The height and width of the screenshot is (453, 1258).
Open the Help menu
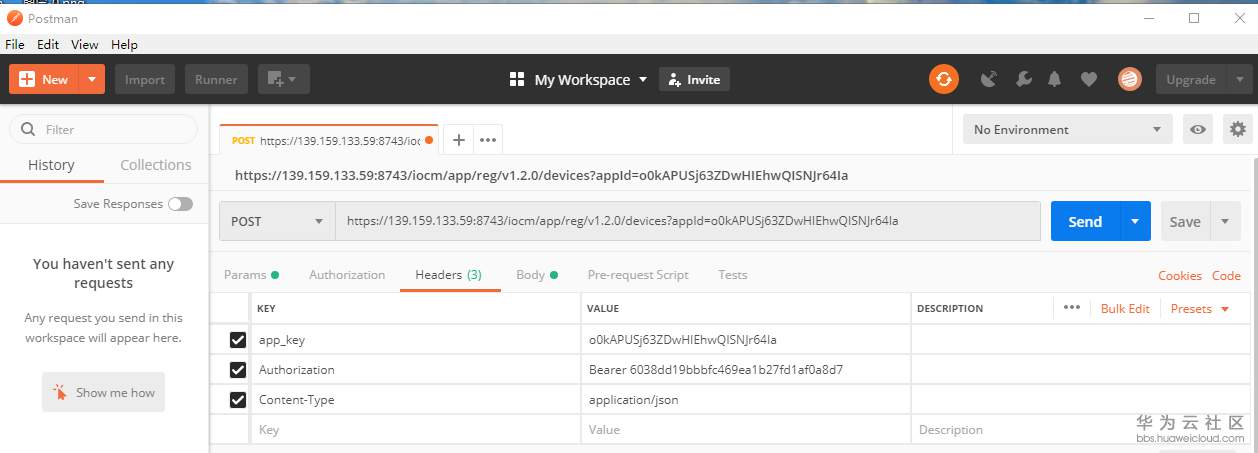tap(124, 45)
